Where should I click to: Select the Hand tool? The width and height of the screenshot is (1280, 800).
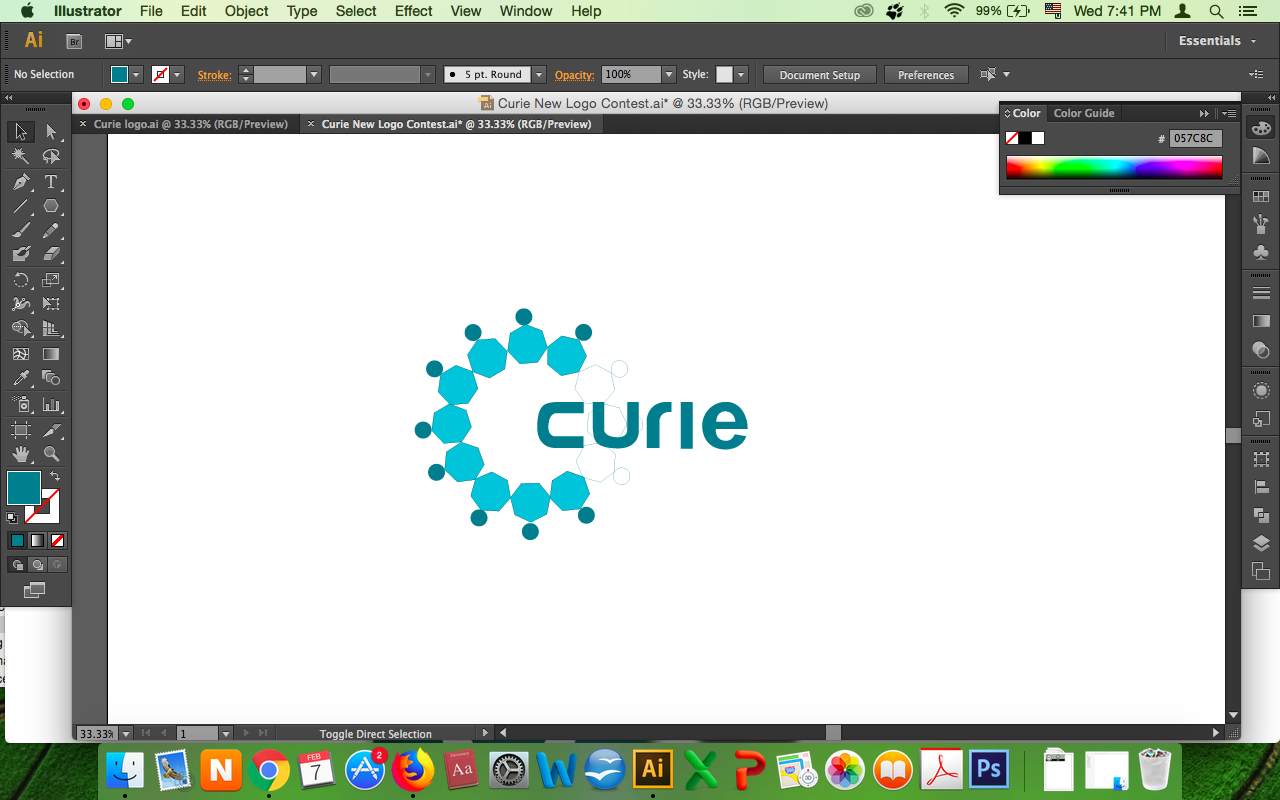click(x=20, y=454)
